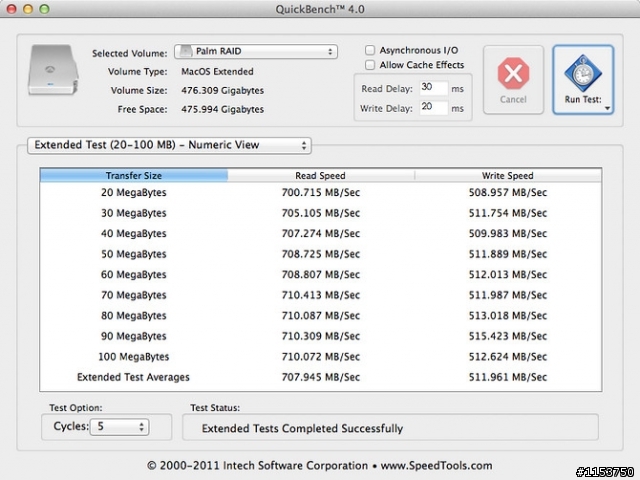Image resolution: width=640 pixels, height=480 pixels.
Task: Click the 475.994 Gigabytes free space value
Action: click(x=222, y=109)
